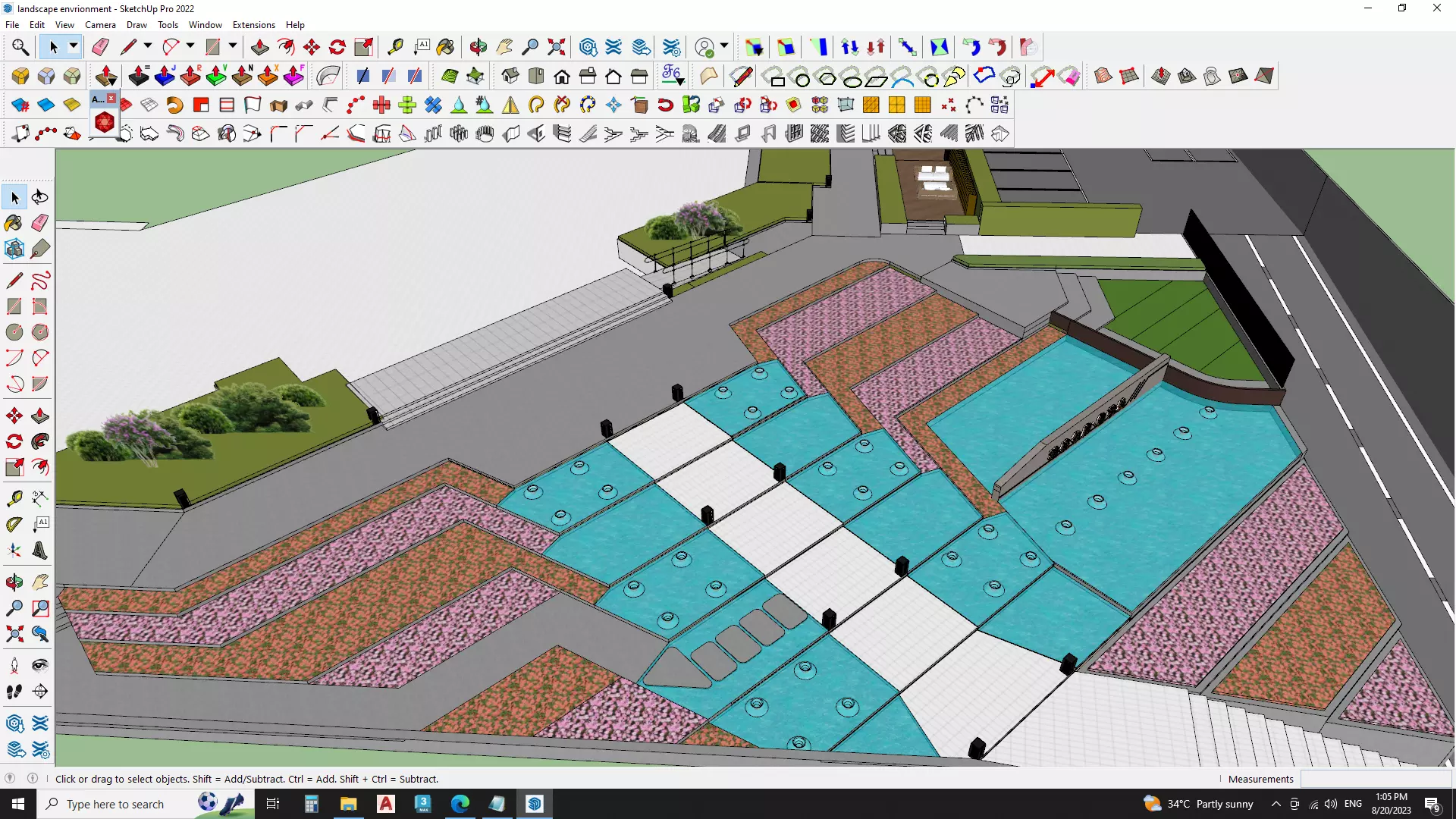The height and width of the screenshot is (819, 1456).
Task: Click the Sandbox From Scratch grid icon
Action: (1129, 76)
